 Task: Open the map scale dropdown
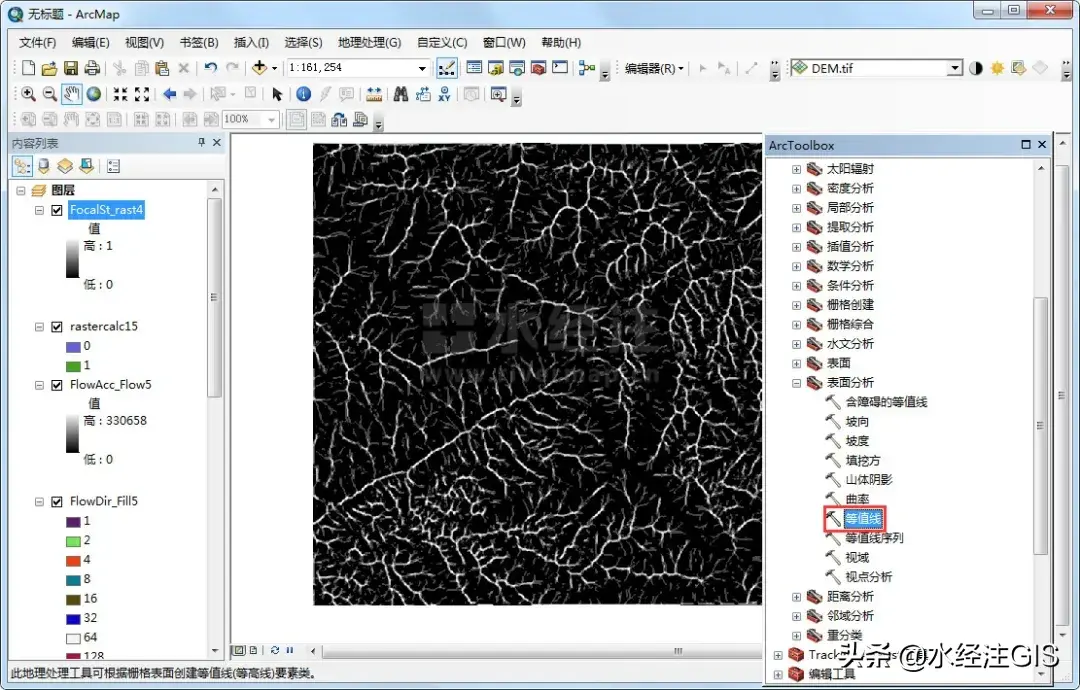(422, 68)
